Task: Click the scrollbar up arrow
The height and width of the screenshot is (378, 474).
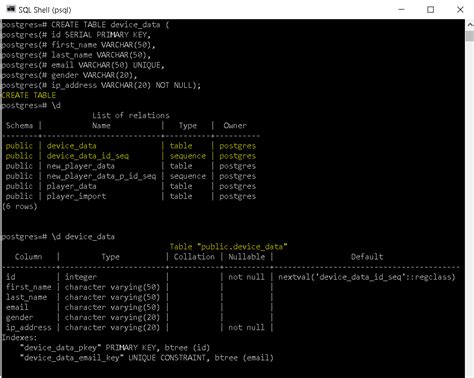Action: point(470,25)
